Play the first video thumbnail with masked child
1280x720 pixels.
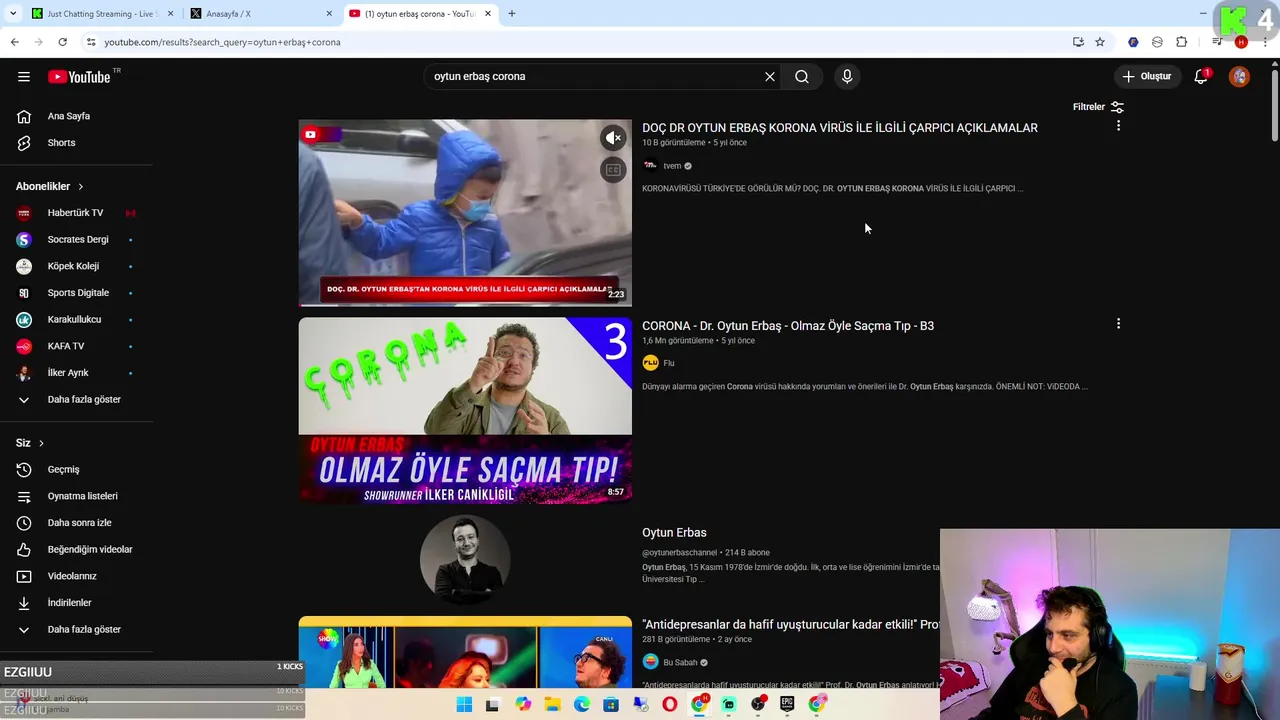465,213
